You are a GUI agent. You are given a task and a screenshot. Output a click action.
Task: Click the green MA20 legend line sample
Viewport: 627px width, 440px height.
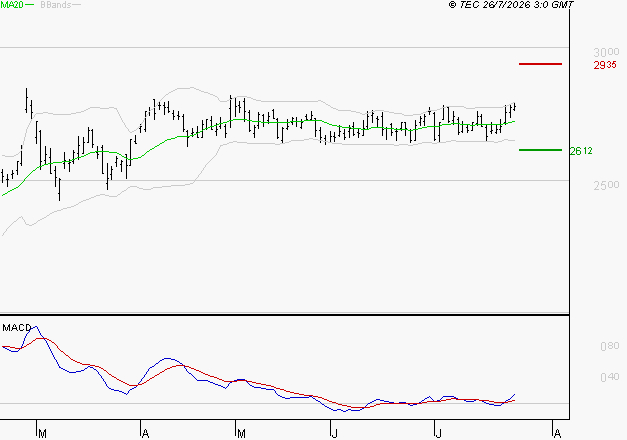point(30,5)
